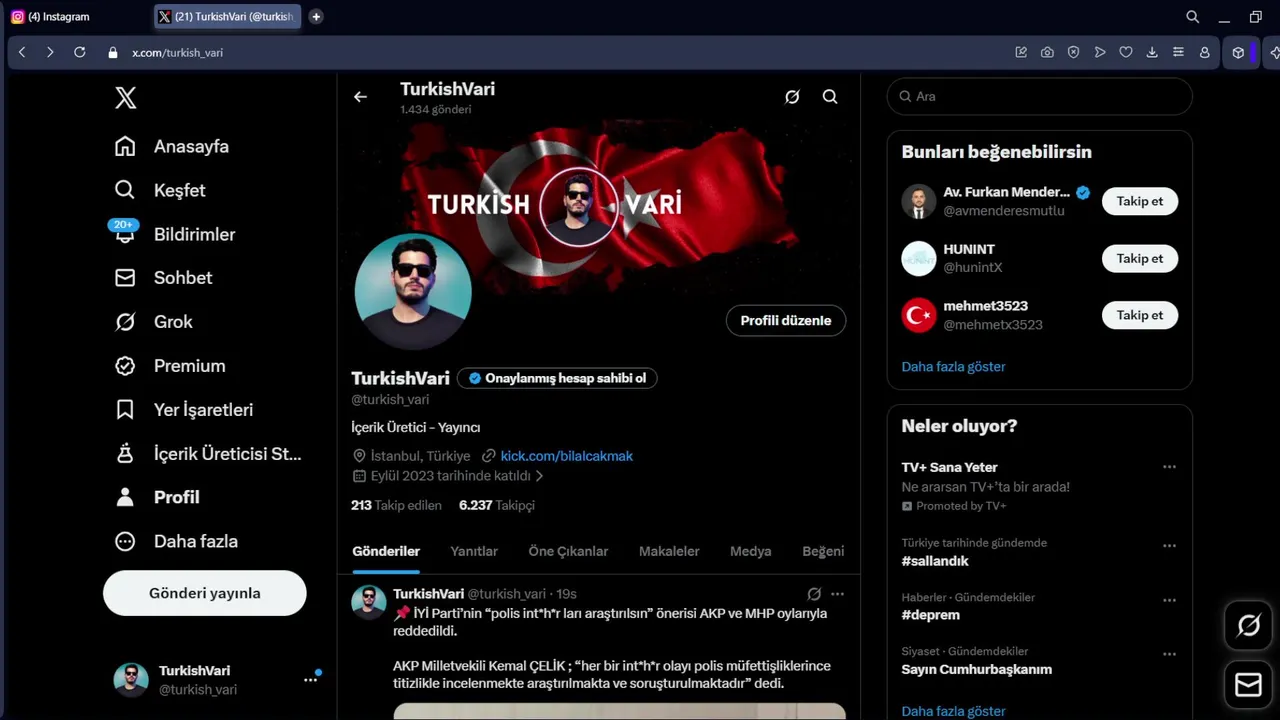Image resolution: width=1280 pixels, height=720 pixels.
Task: Open options for #deprem trend
Action: (x=1169, y=600)
